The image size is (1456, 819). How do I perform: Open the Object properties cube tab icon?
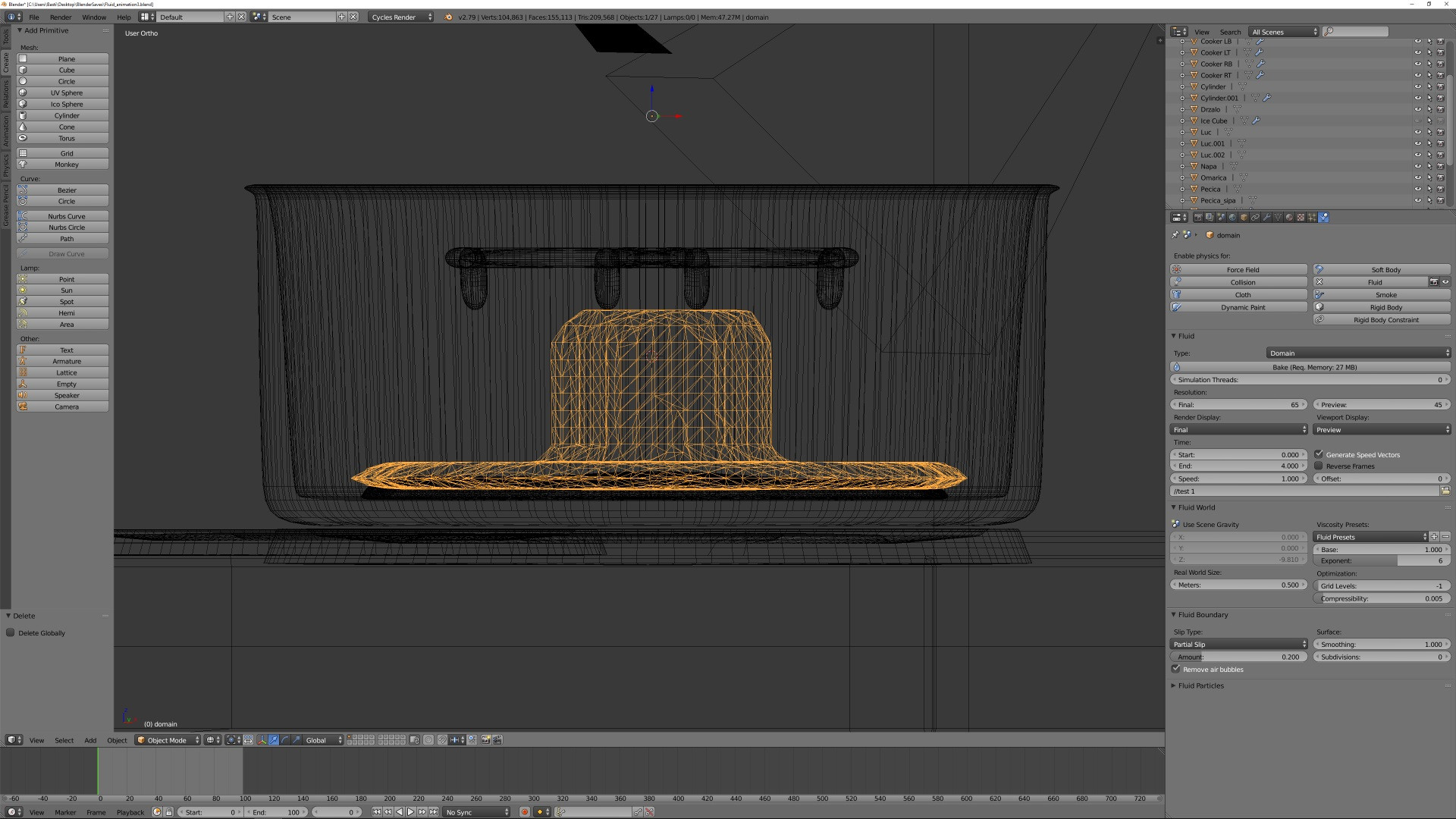click(1244, 217)
